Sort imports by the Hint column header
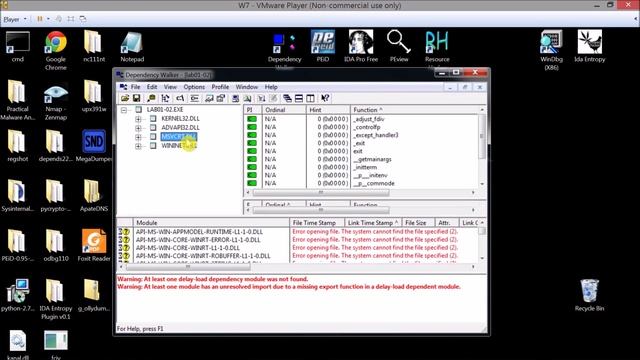The image size is (640, 360). point(328,110)
